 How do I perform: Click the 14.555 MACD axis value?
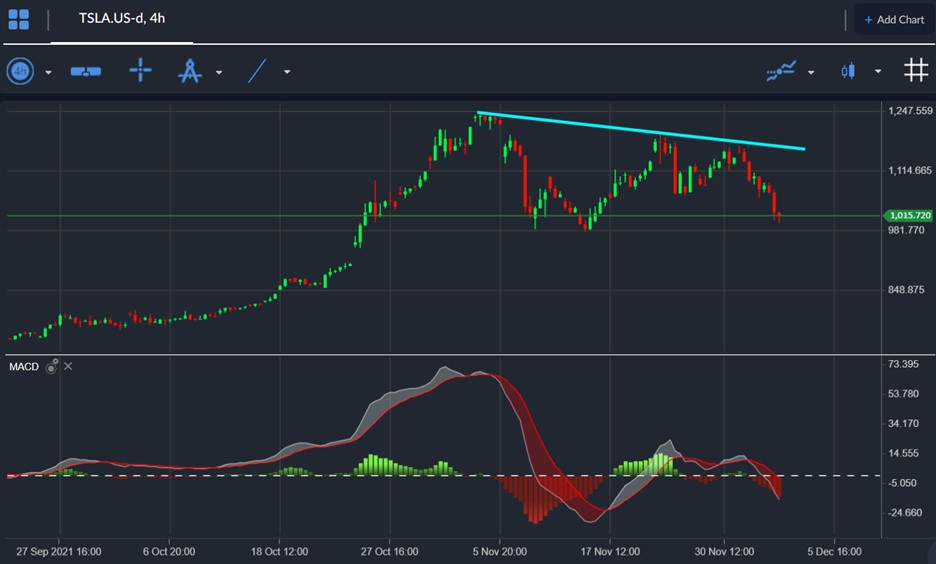[x=903, y=454]
